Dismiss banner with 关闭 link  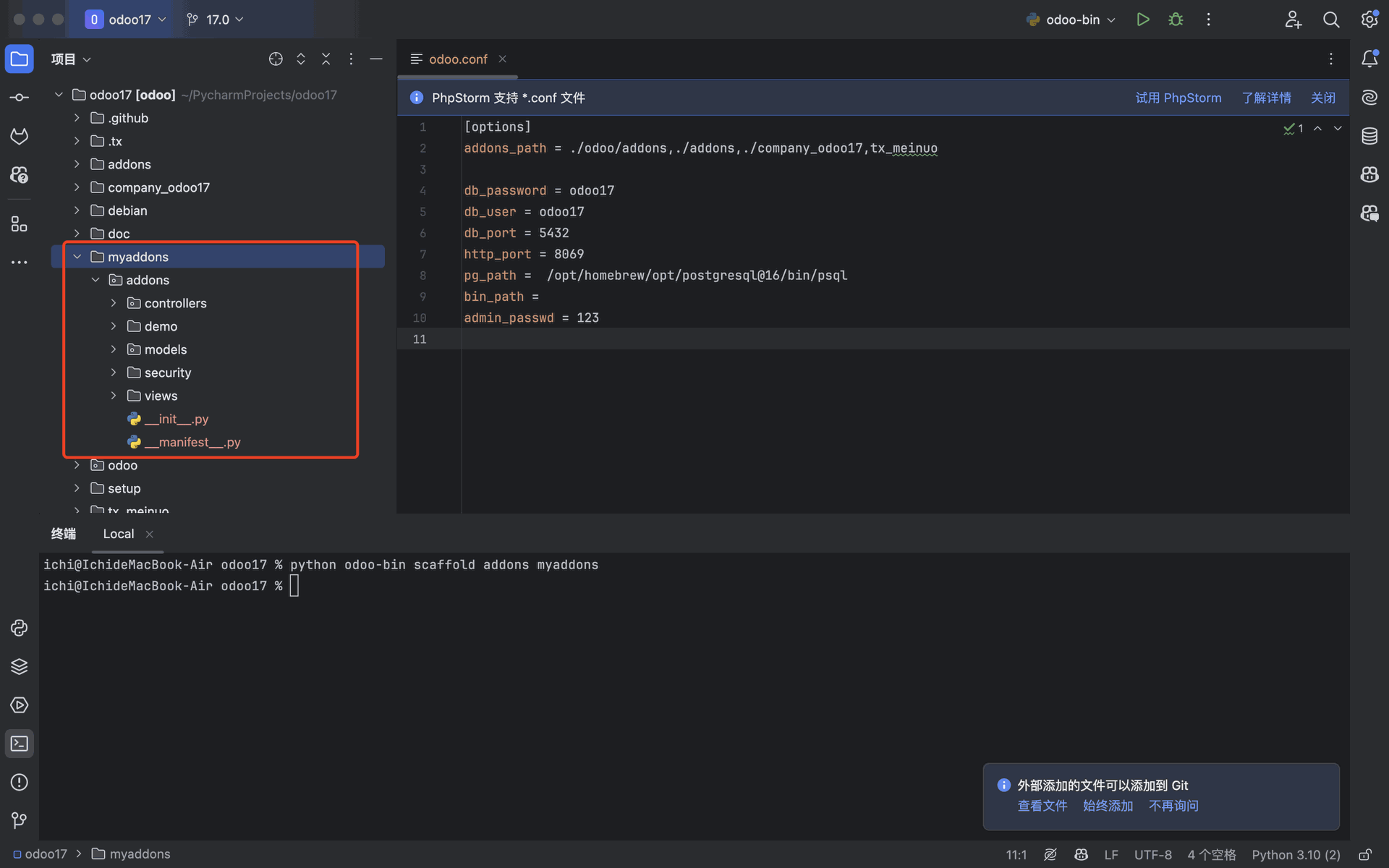[1323, 98]
